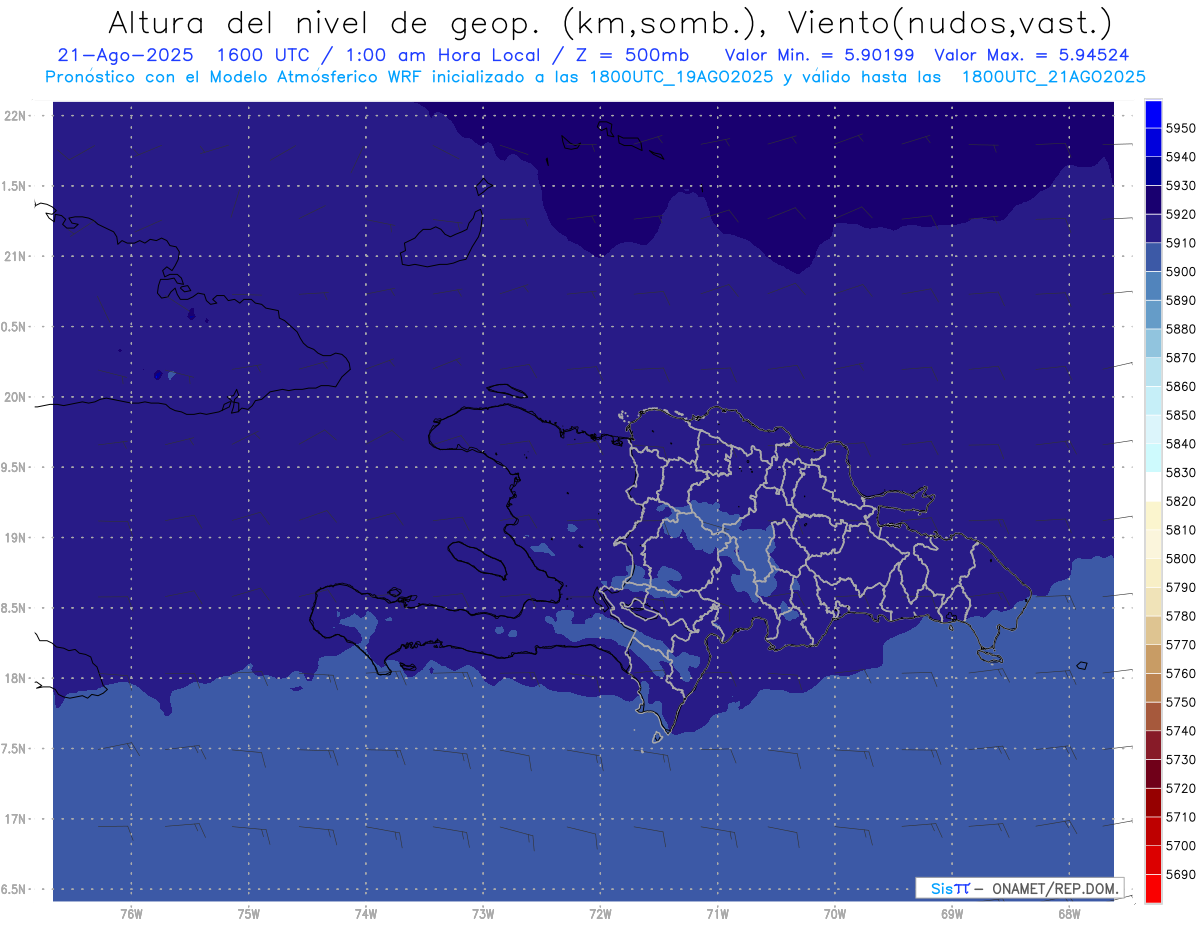
Task: Click the colorbar swatch between 5920 and 5910
Action: [1153, 229]
